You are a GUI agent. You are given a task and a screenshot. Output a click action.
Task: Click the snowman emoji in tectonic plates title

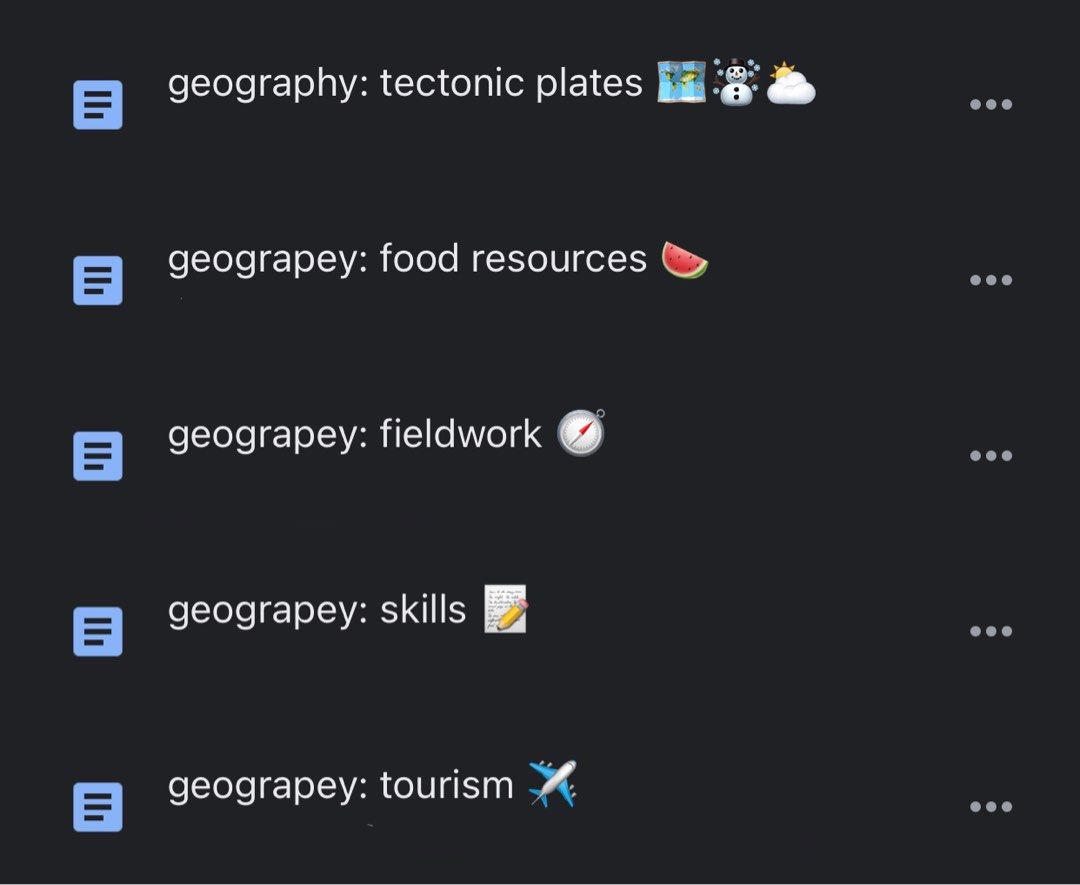(x=737, y=84)
